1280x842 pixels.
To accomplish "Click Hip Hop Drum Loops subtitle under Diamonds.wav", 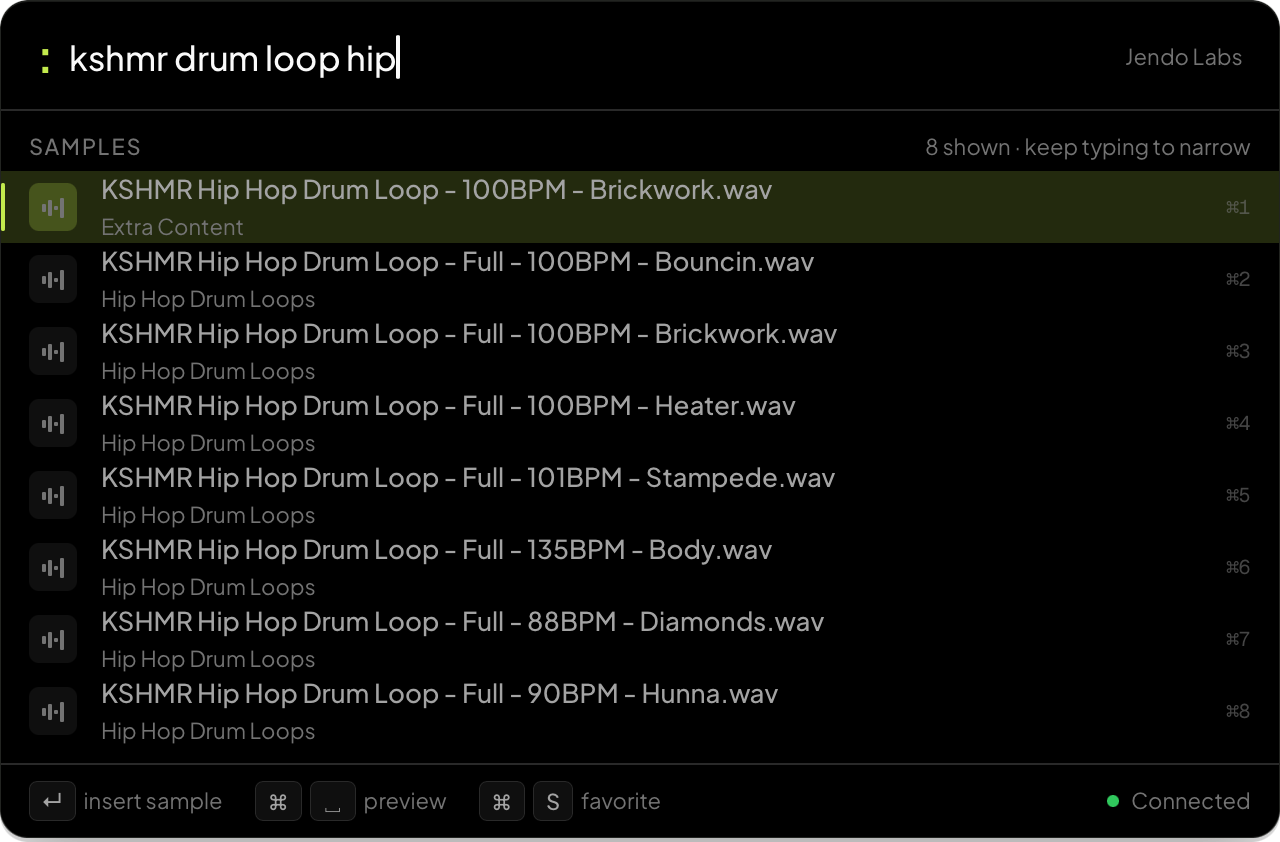I will tap(208, 659).
